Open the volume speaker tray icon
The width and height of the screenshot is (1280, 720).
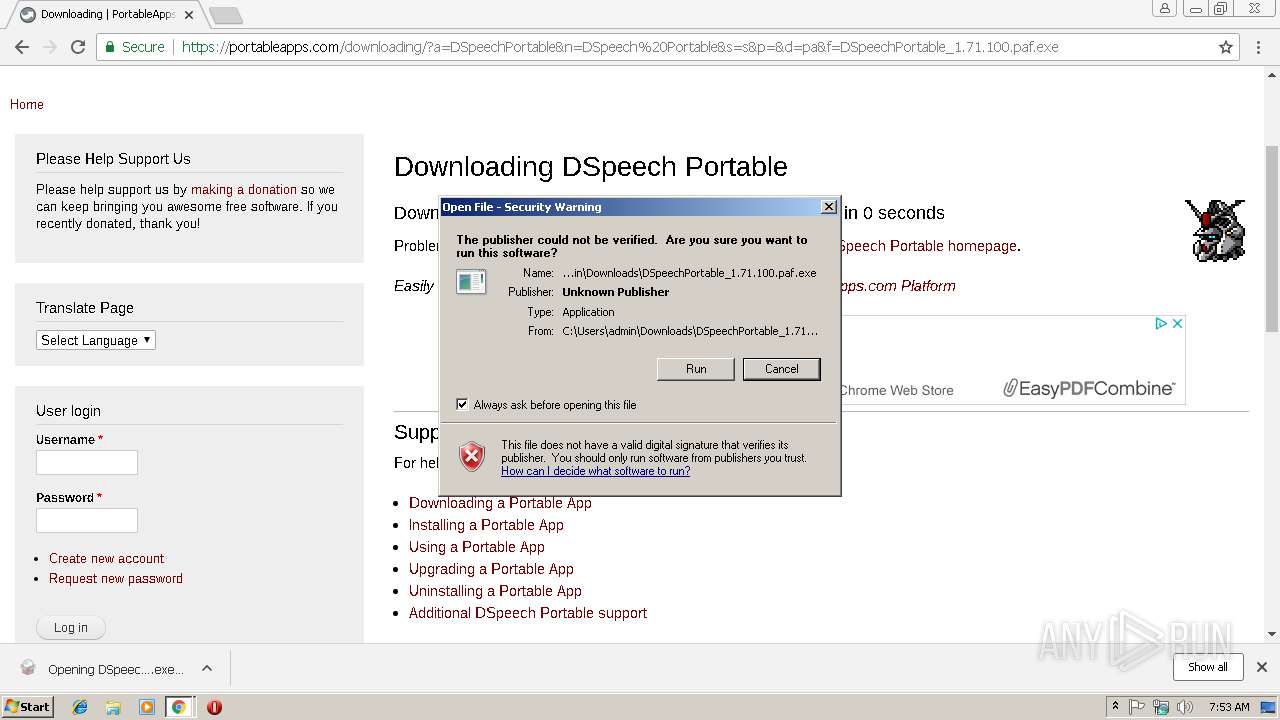click(1185, 707)
